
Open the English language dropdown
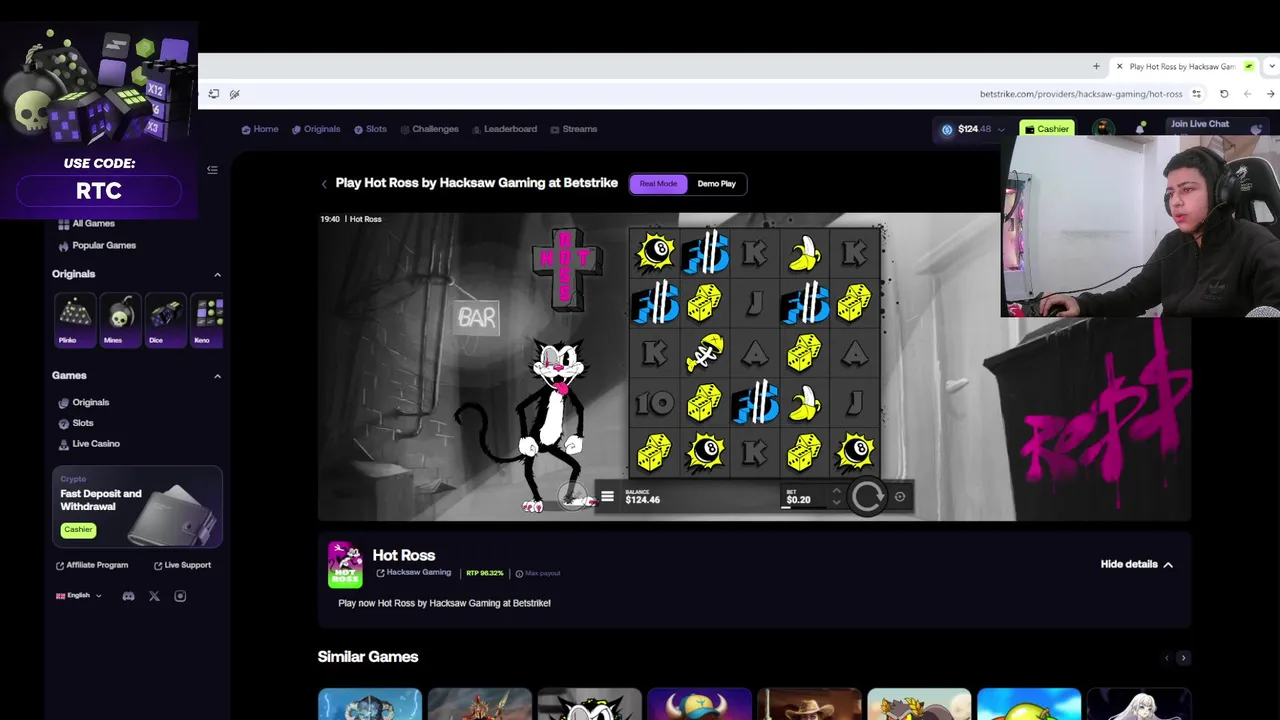coord(79,596)
